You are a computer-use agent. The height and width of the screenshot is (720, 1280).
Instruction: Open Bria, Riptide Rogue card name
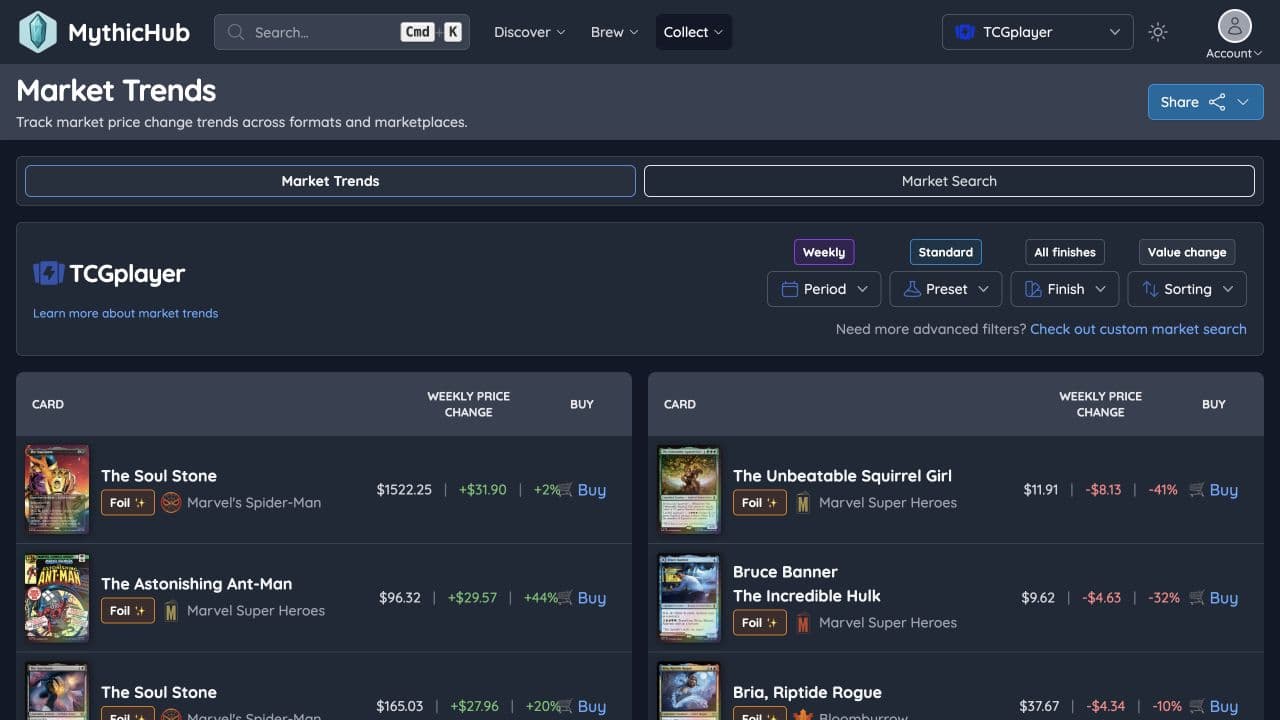click(x=807, y=692)
